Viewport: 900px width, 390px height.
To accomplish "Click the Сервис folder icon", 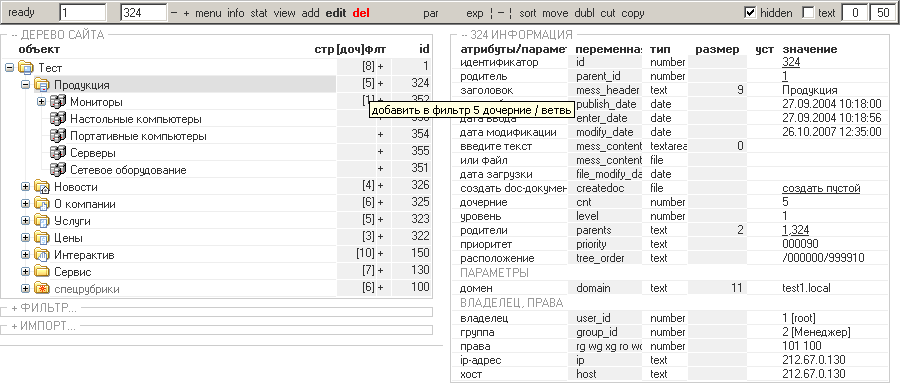I will 42,272.
